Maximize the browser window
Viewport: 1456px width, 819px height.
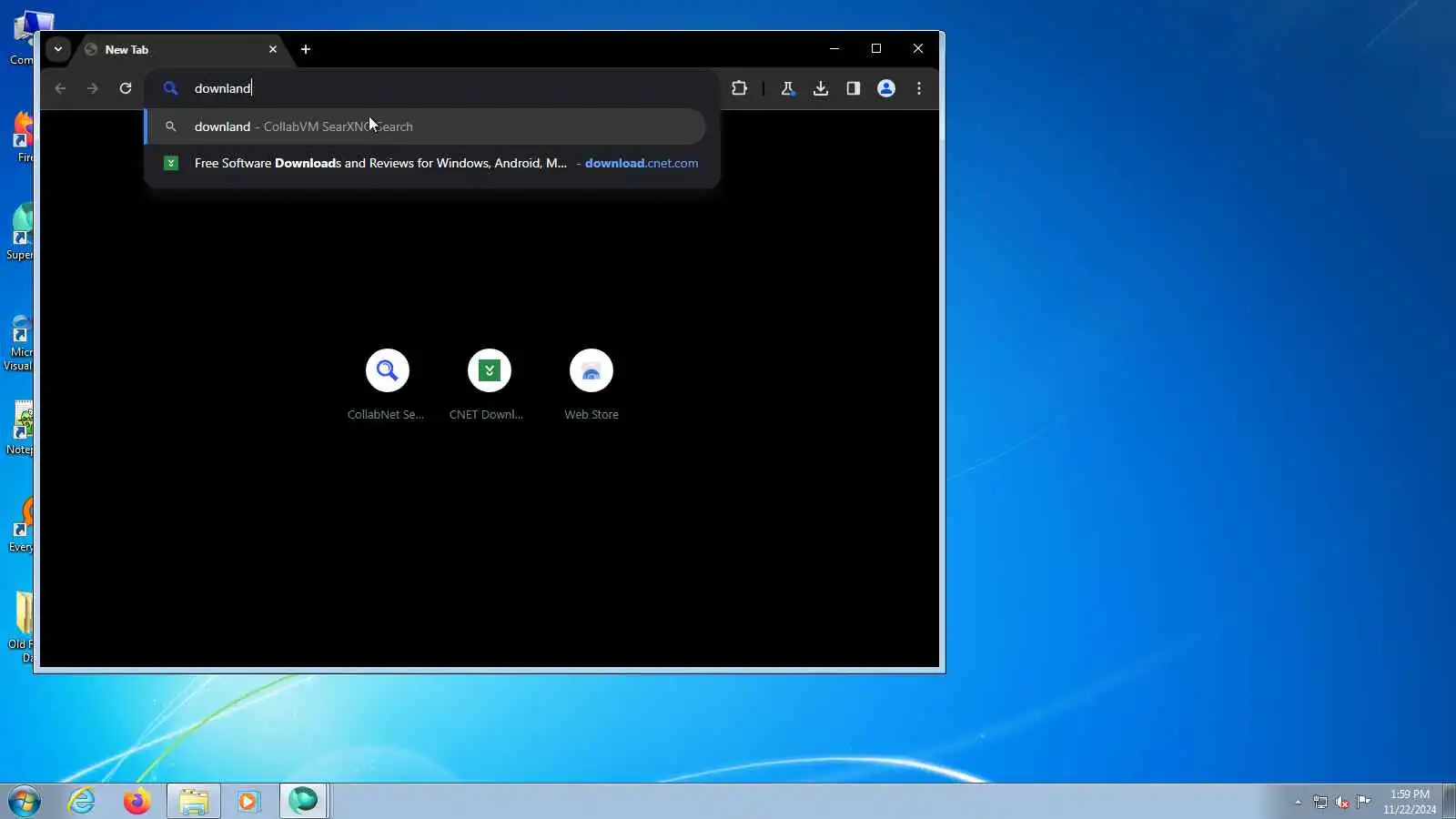point(876,48)
